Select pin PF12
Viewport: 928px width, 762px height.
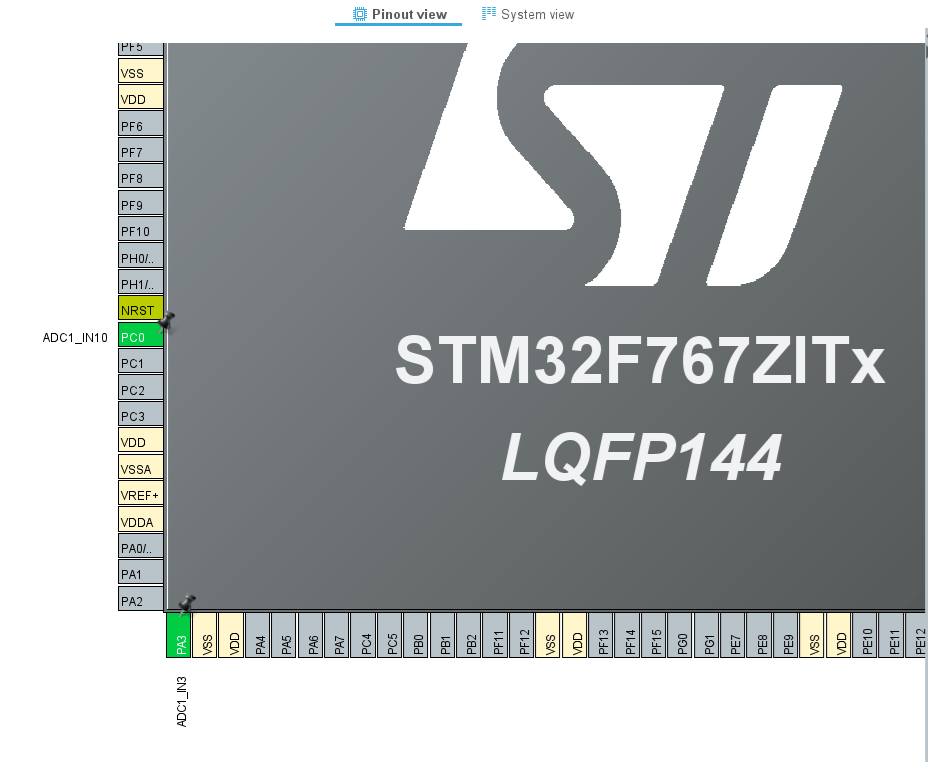click(521, 635)
